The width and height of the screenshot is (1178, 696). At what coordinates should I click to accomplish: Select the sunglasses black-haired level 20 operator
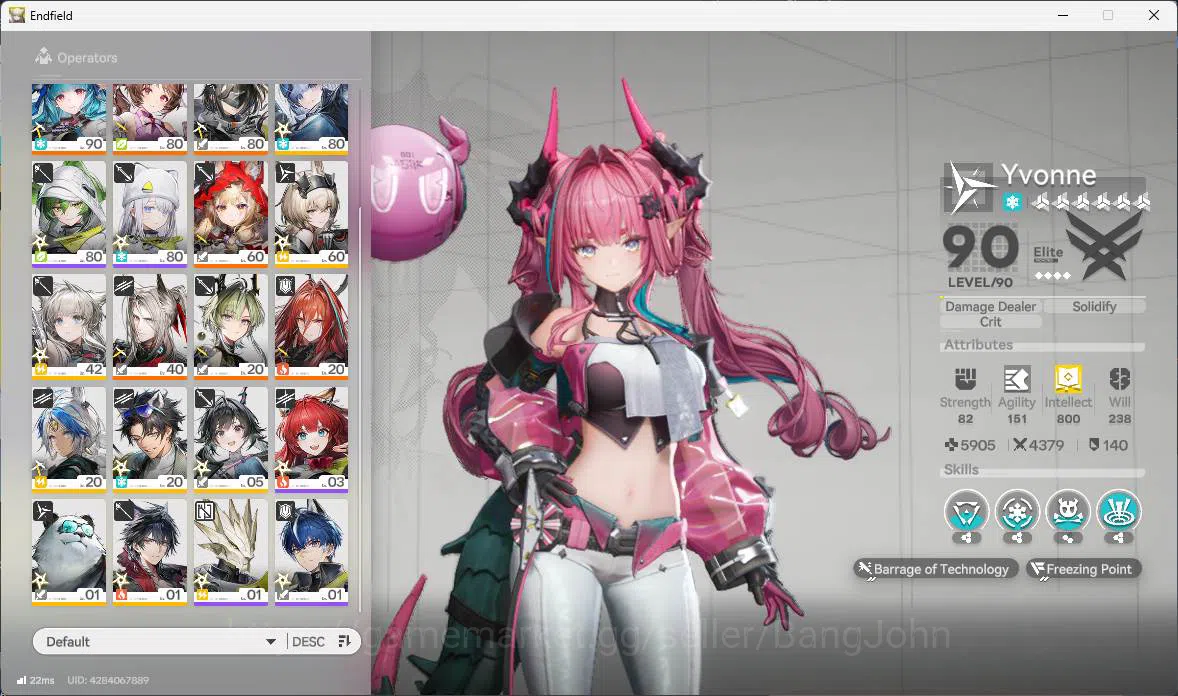click(x=150, y=439)
